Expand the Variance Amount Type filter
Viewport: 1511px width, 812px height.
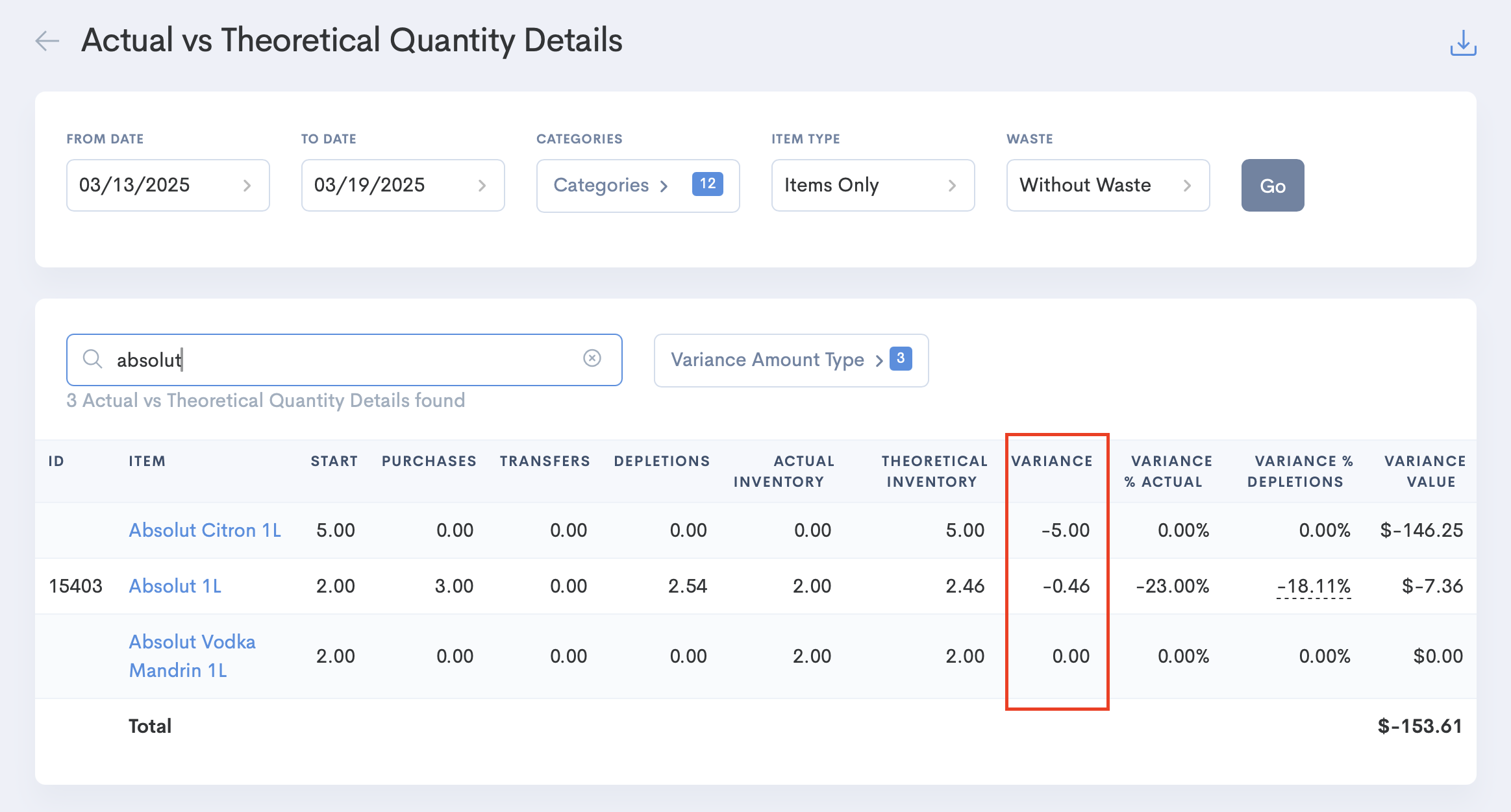(769, 359)
